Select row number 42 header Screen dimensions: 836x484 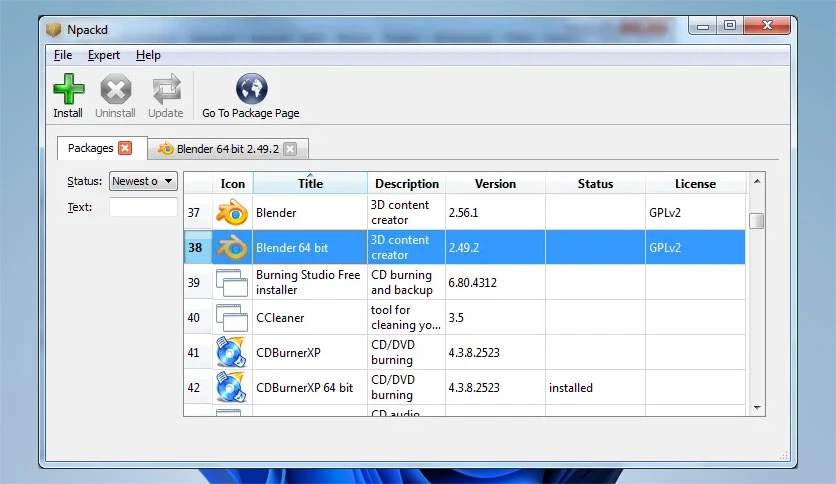[198, 388]
